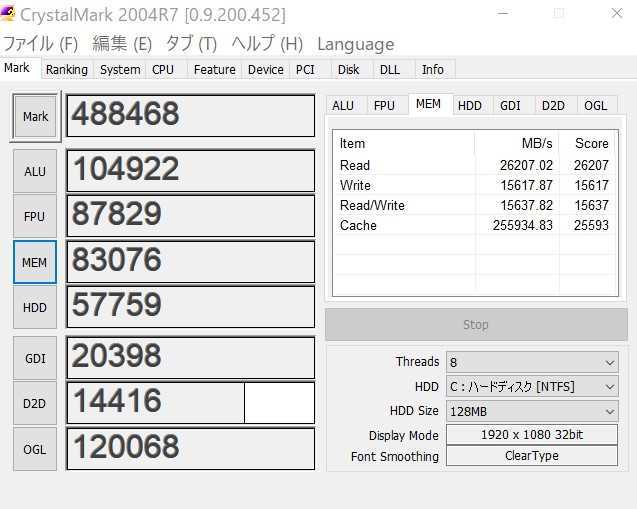637x509 pixels.
Task: Click the GDI score 20398
Action: coord(191,357)
